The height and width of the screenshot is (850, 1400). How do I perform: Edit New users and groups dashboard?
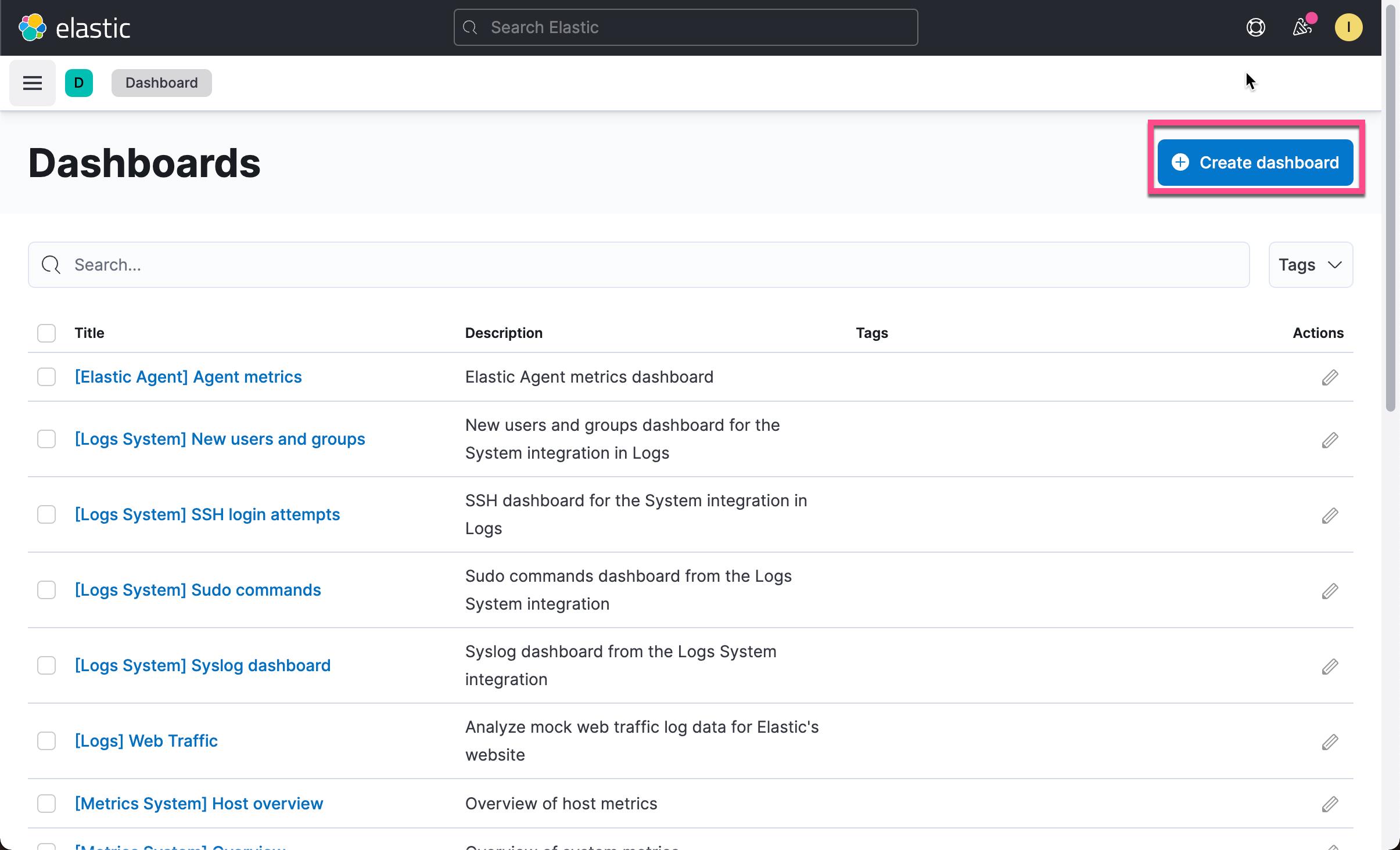click(1330, 440)
